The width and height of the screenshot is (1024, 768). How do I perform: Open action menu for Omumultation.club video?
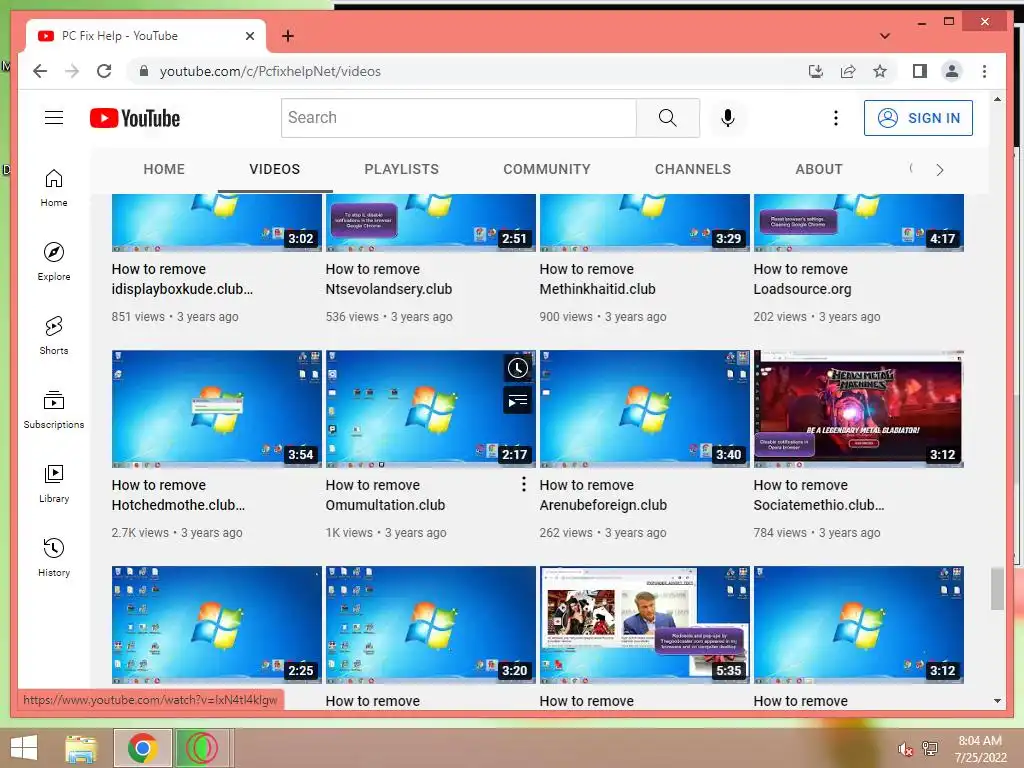523,484
